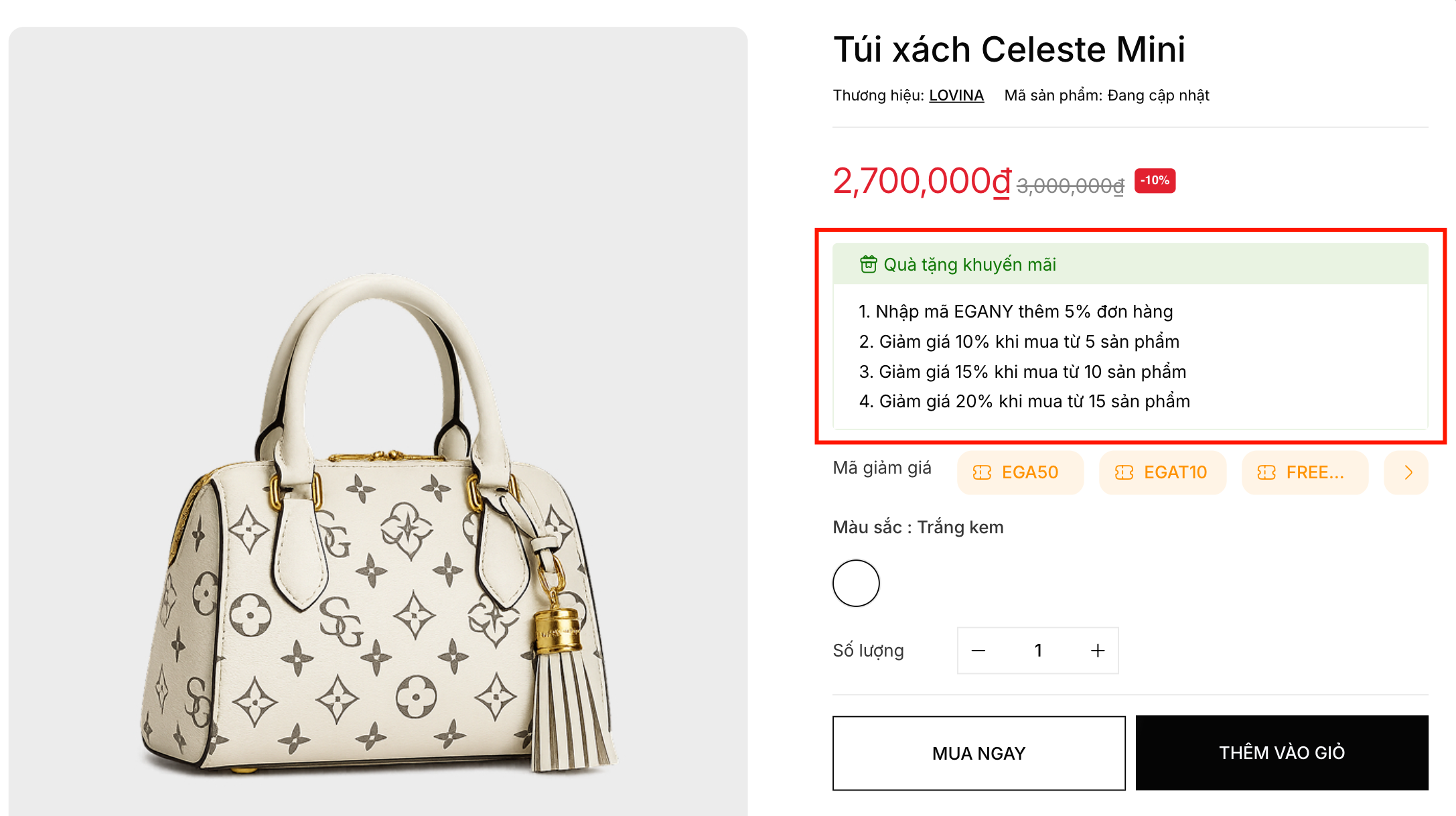1456x816 pixels.
Task: Click the 20% off 15 products promotion
Action: pos(1024,401)
